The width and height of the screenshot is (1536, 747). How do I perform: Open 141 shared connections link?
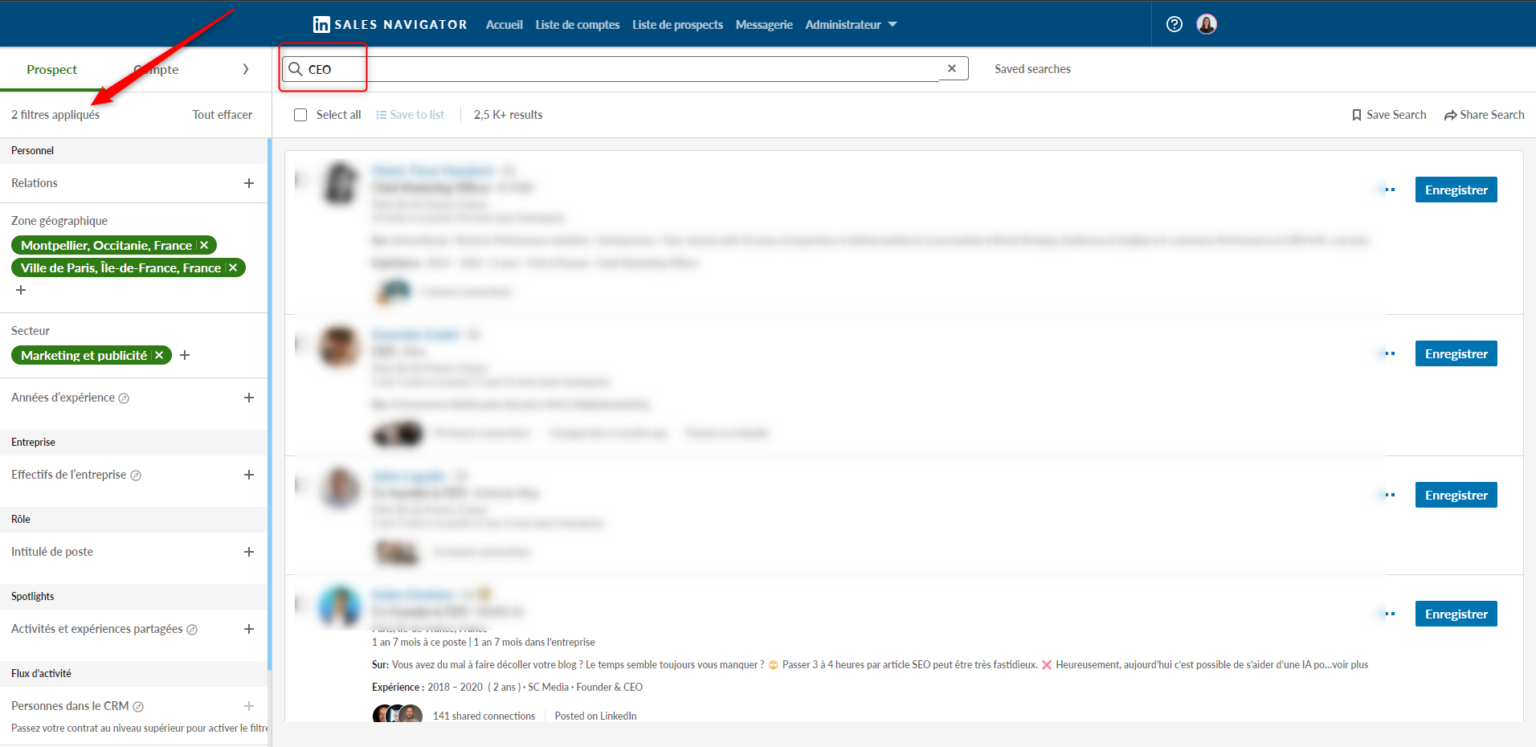coord(484,716)
